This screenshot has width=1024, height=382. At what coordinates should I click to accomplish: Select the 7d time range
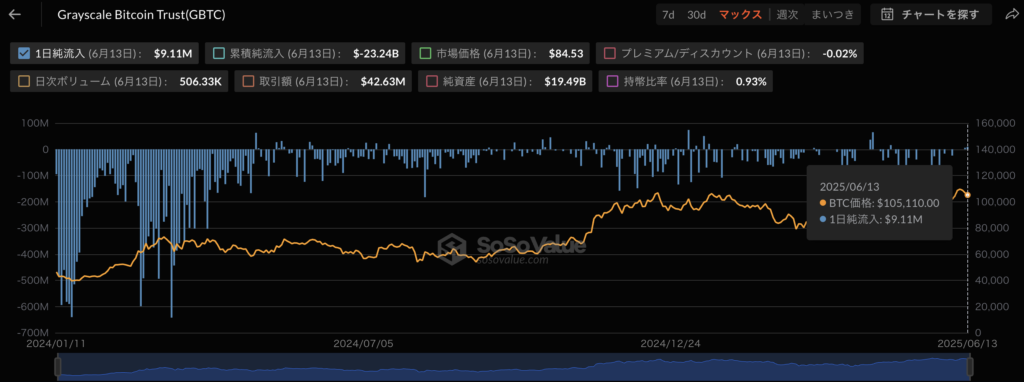click(668, 14)
